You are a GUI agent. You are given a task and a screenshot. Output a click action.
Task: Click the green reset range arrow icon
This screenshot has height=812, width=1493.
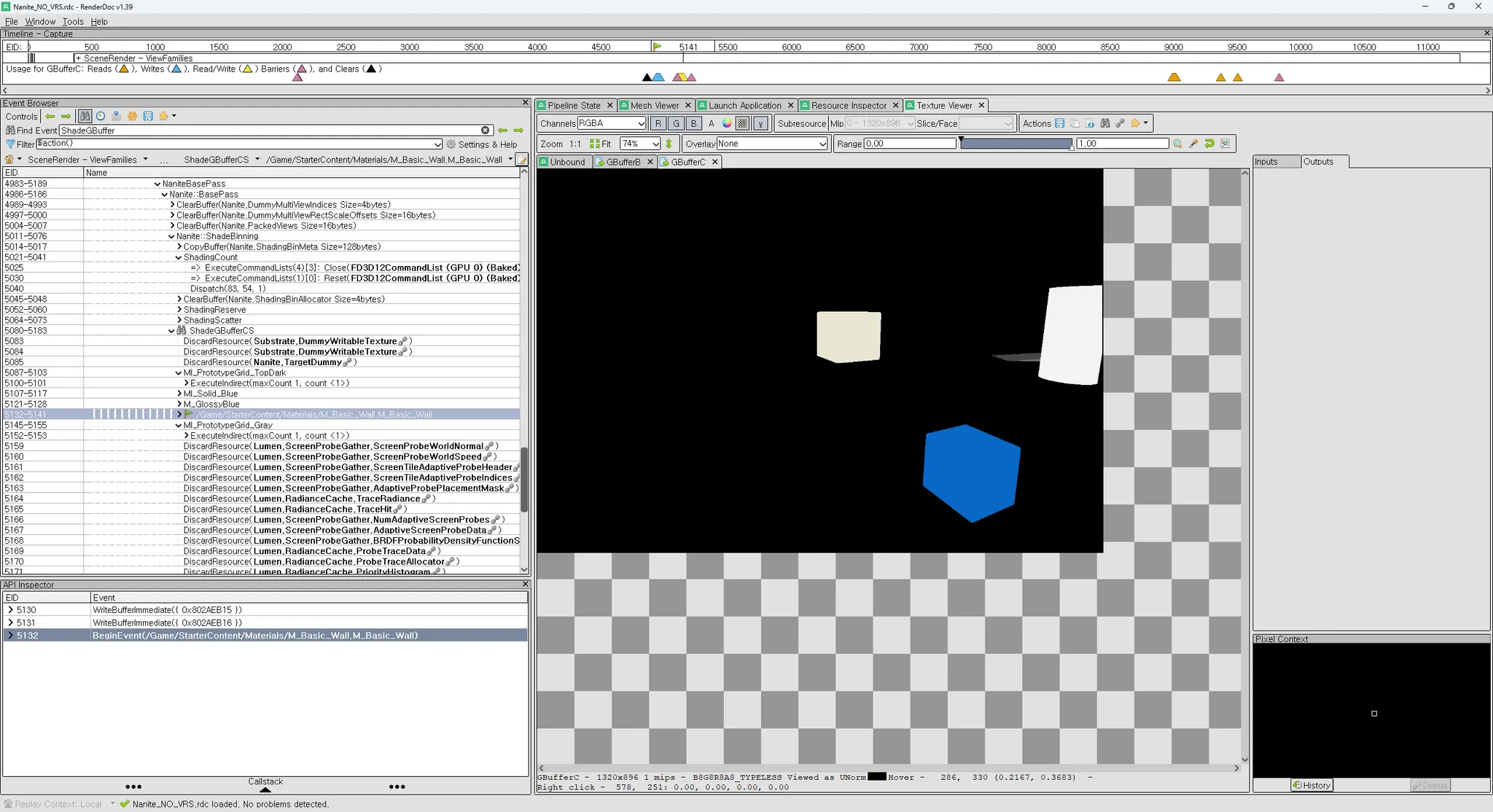click(x=1209, y=144)
